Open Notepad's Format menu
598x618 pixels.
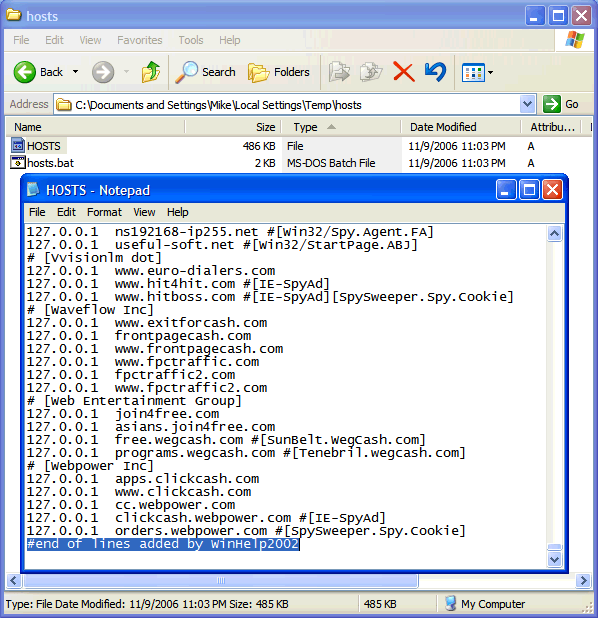[x=104, y=212]
